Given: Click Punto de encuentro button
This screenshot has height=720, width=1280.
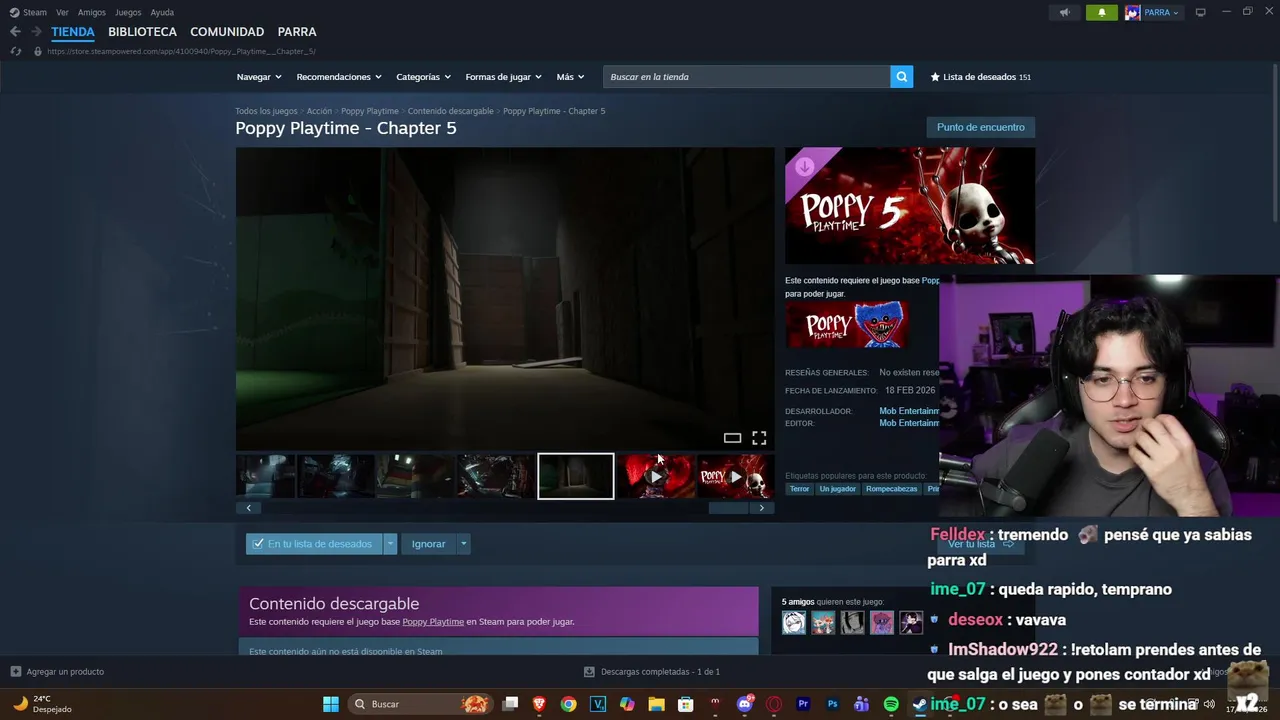Looking at the screenshot, I should pos(980,127).
